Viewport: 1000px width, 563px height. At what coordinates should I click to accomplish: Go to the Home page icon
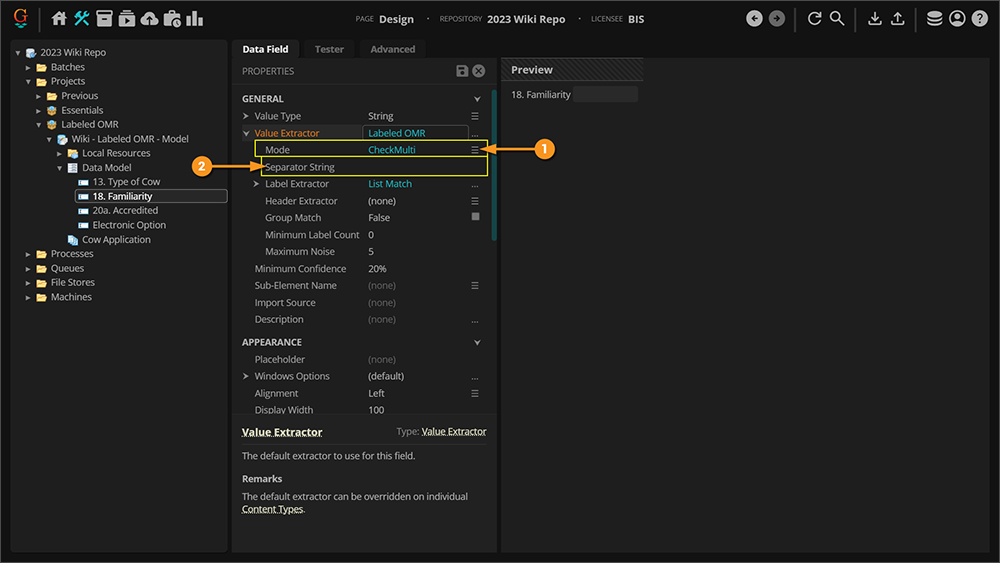(59, 19)
